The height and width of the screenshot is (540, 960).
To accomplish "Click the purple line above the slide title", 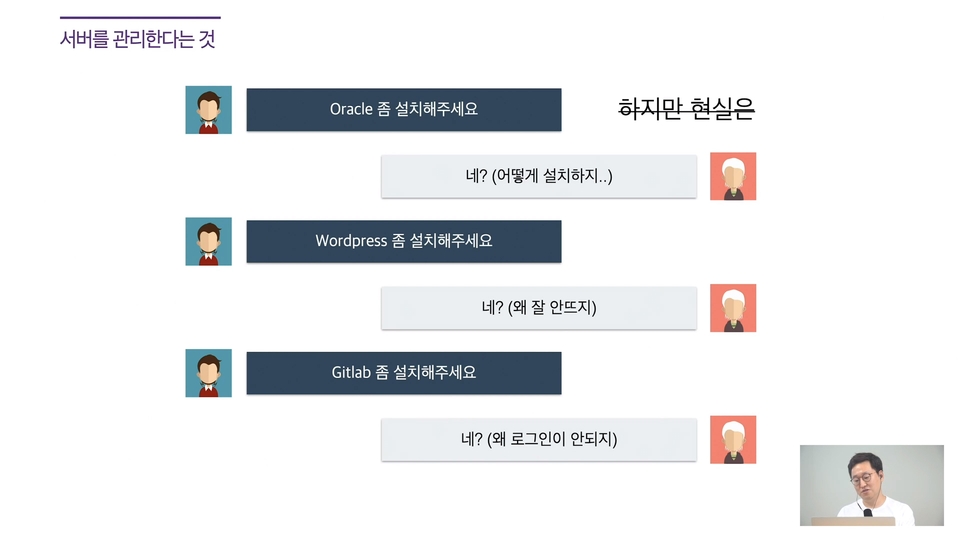I will 140,17.
